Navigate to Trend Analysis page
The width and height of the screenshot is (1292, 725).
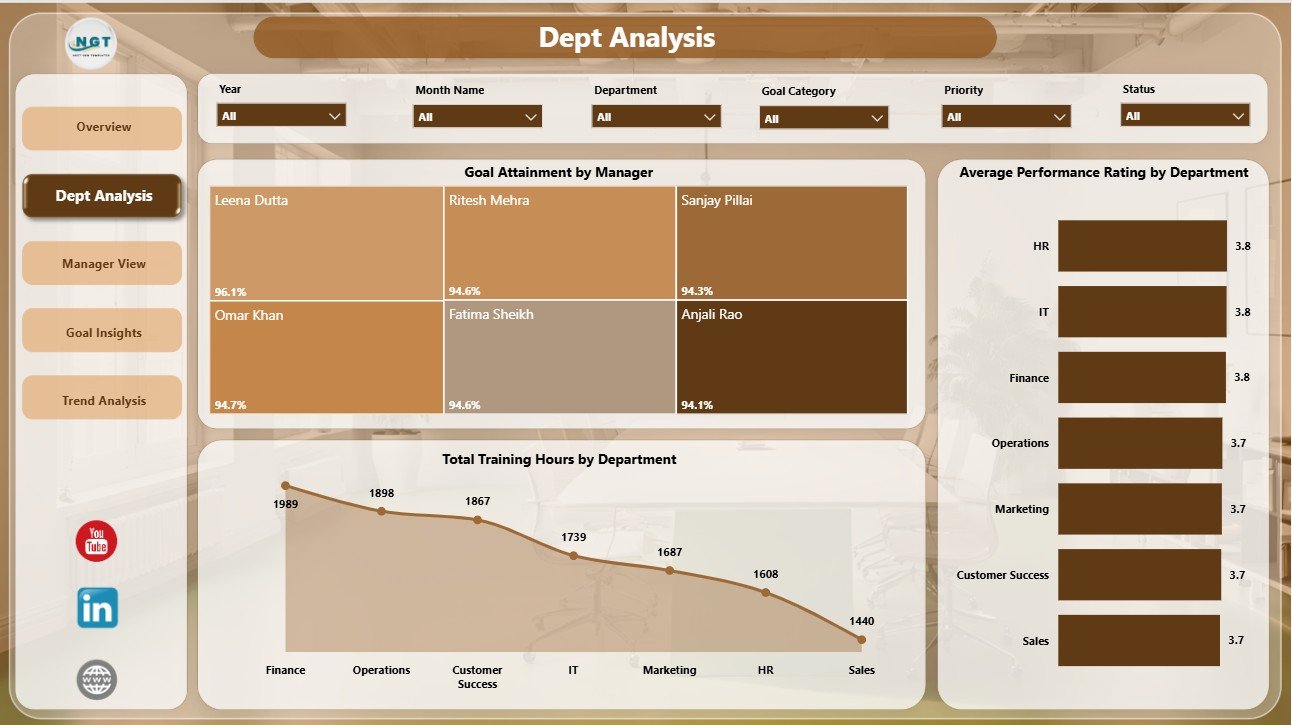[102, 400]
